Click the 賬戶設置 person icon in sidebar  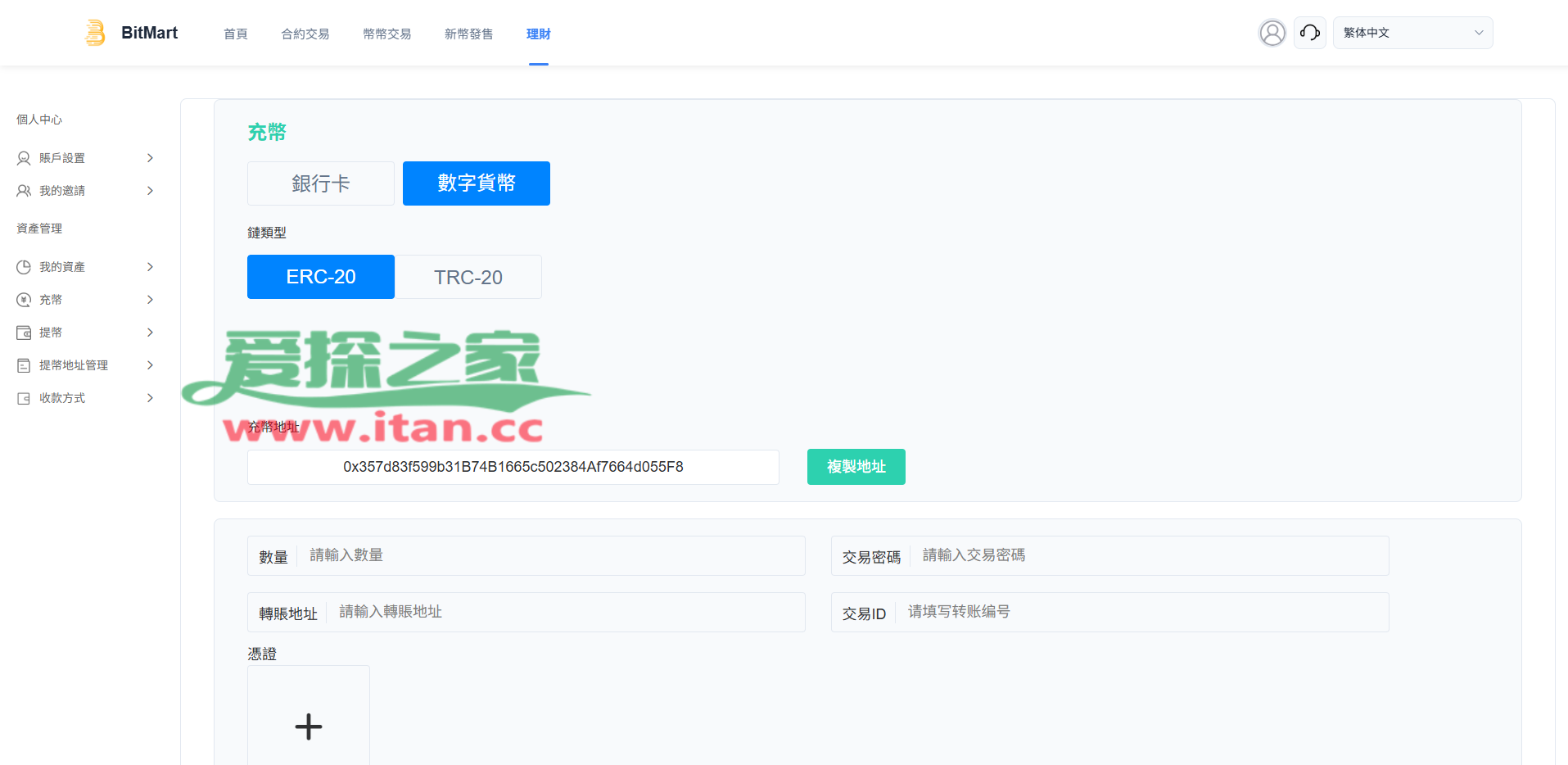(24, 158)
